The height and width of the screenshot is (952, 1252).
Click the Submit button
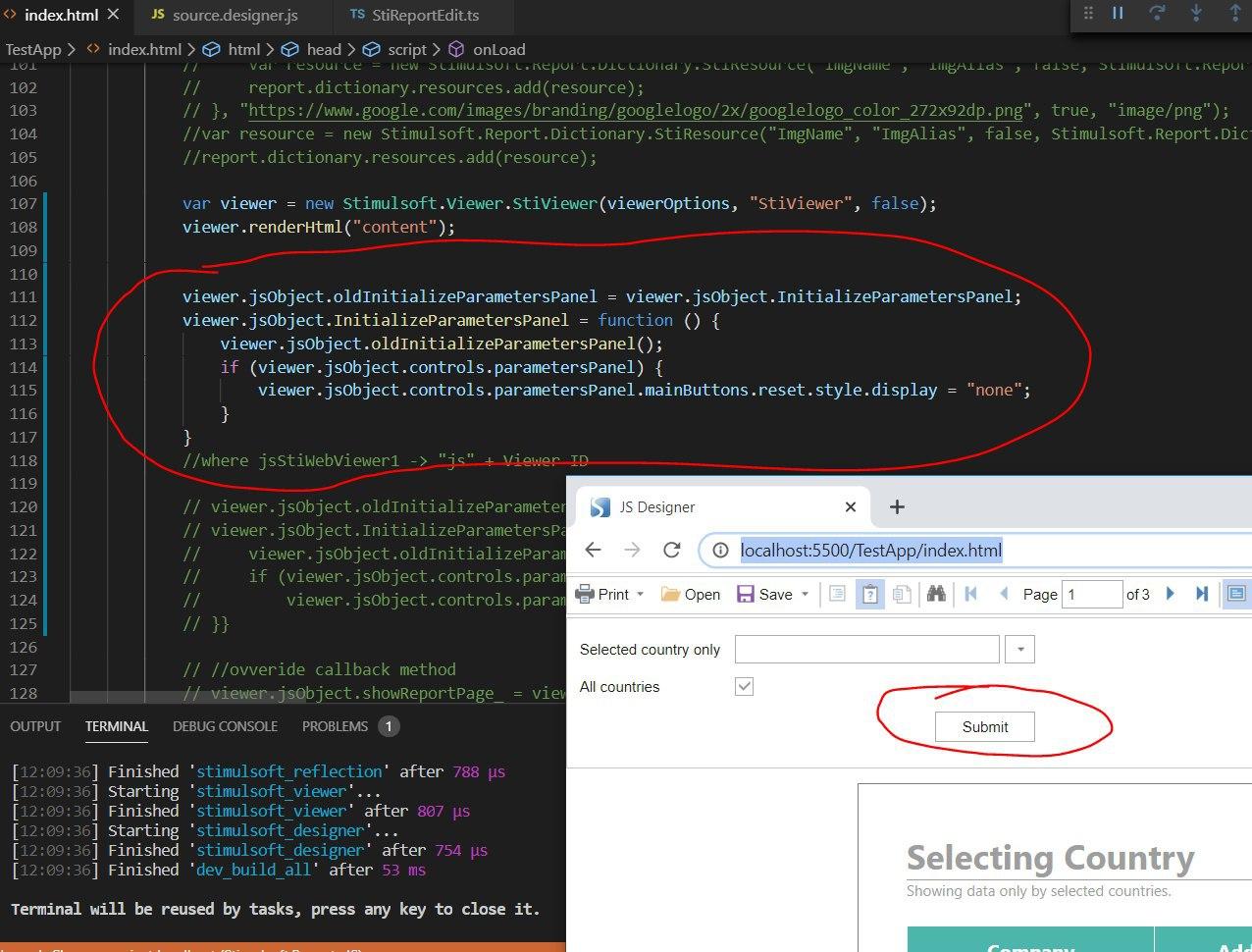984,726
